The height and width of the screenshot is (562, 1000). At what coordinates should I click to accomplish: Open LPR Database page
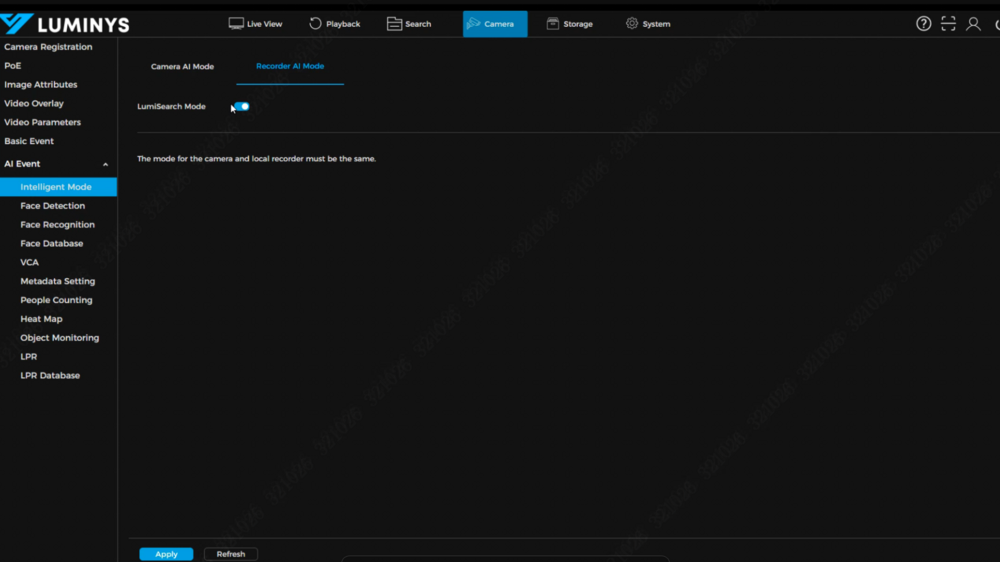[x=50, y=376]
